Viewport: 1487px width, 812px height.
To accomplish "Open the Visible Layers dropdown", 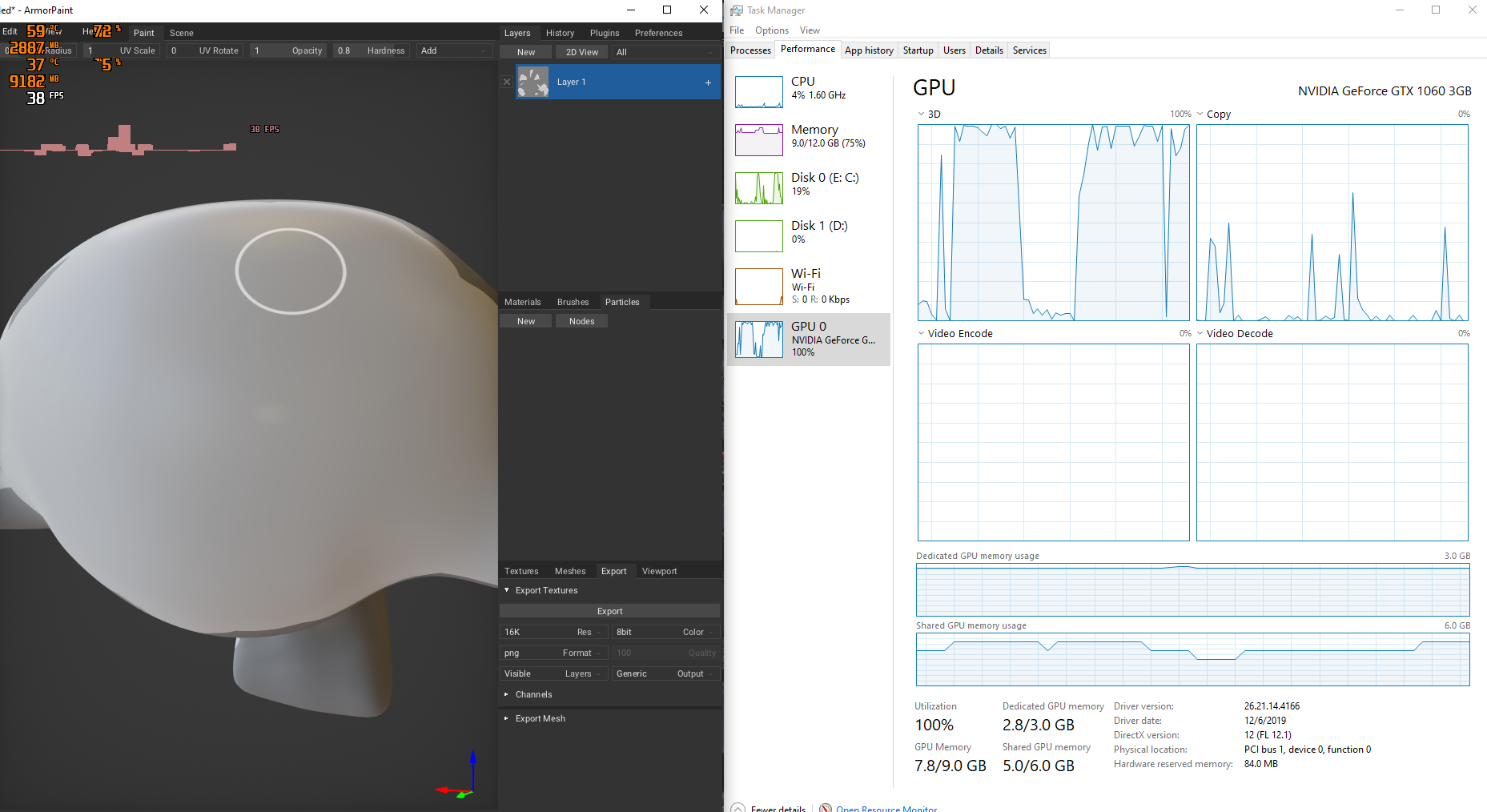I will [553, 673].
